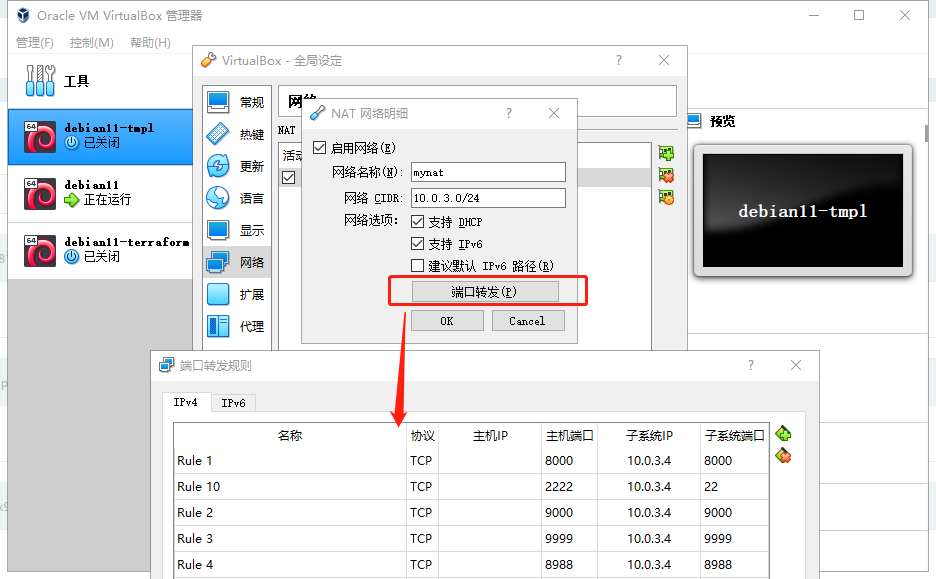Click the 网络 CIDR input field
The image size is (936, 579).
click(x=486, y=198)
